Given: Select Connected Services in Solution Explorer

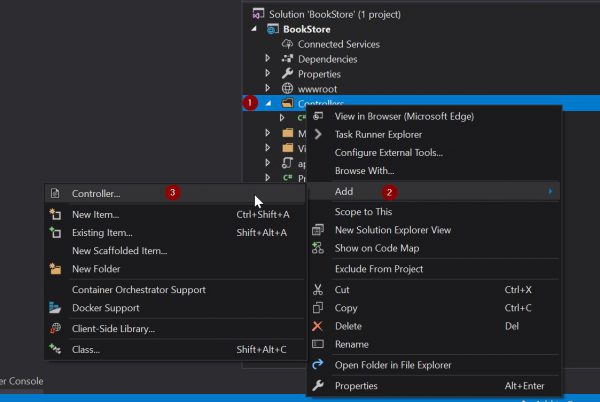Looking at the screenshot, I should [339, 44].
